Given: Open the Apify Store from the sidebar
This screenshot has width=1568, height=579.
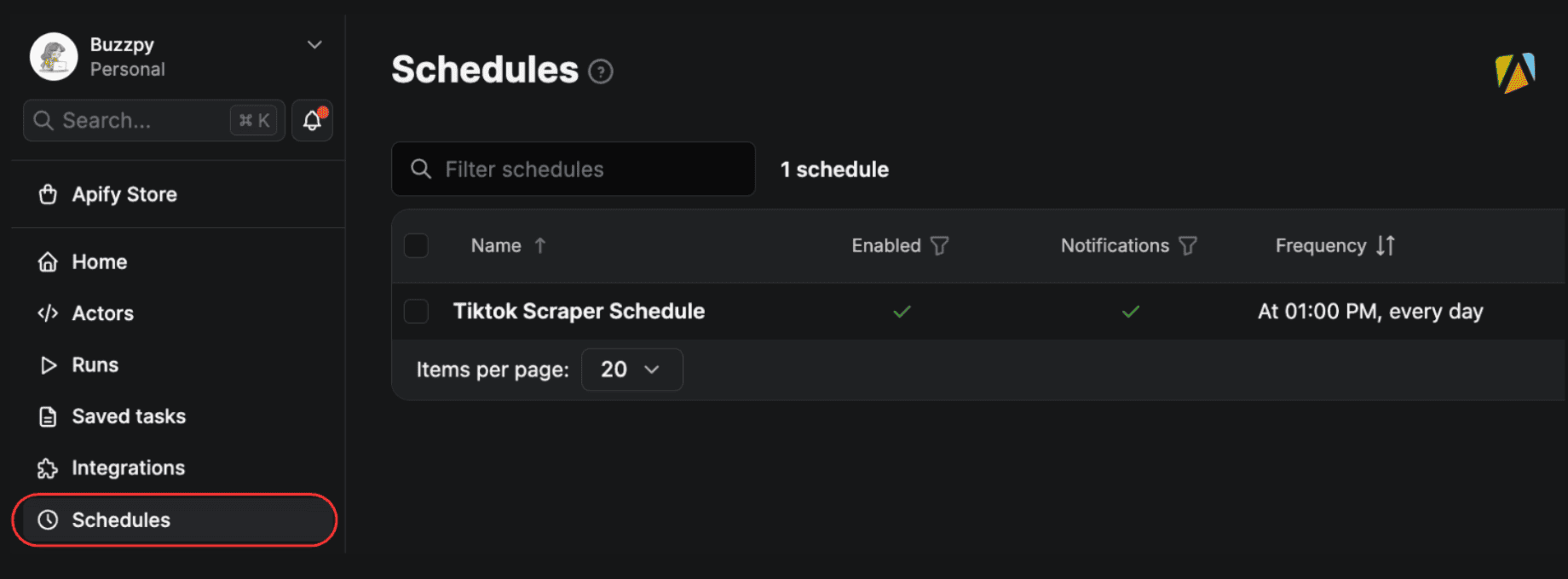Looking at the screenshot, I should point(124,194).
